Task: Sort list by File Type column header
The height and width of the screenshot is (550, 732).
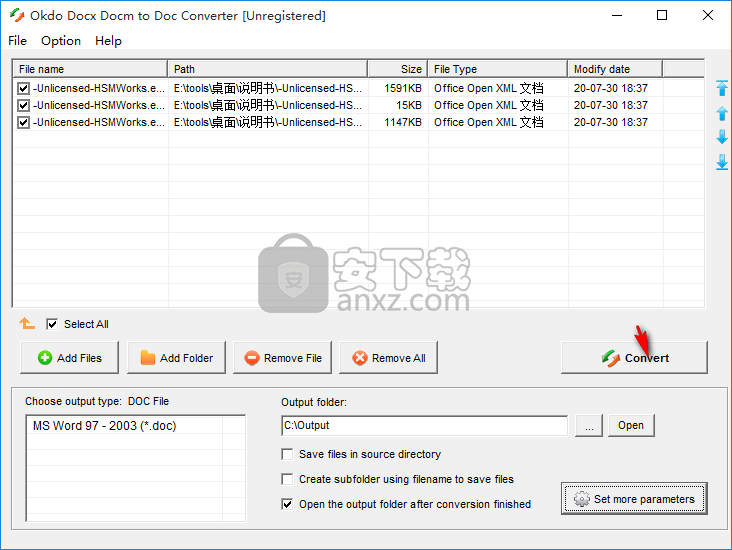Action: click(498, 69)
